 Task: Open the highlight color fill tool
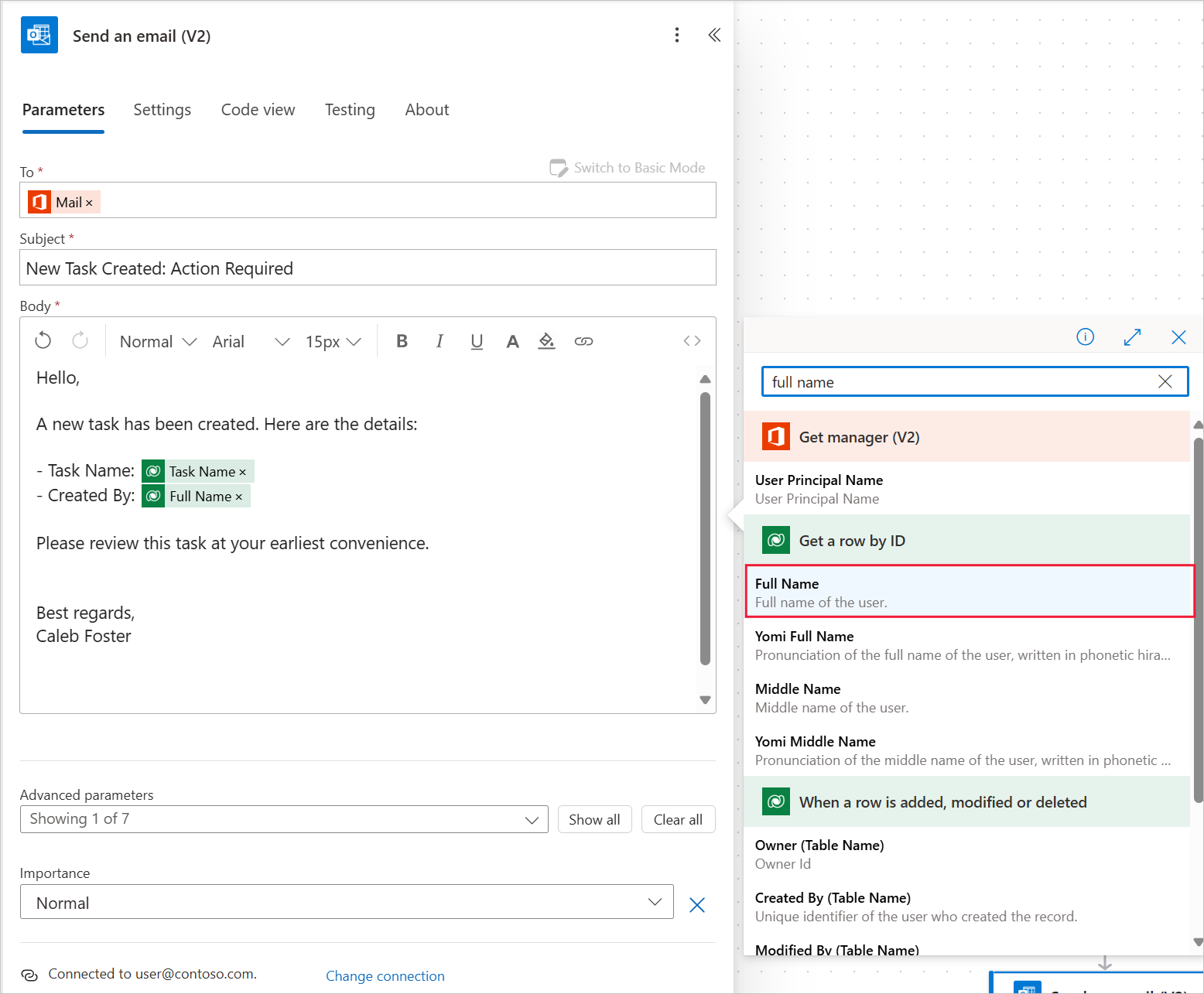(x=547, y=341)
